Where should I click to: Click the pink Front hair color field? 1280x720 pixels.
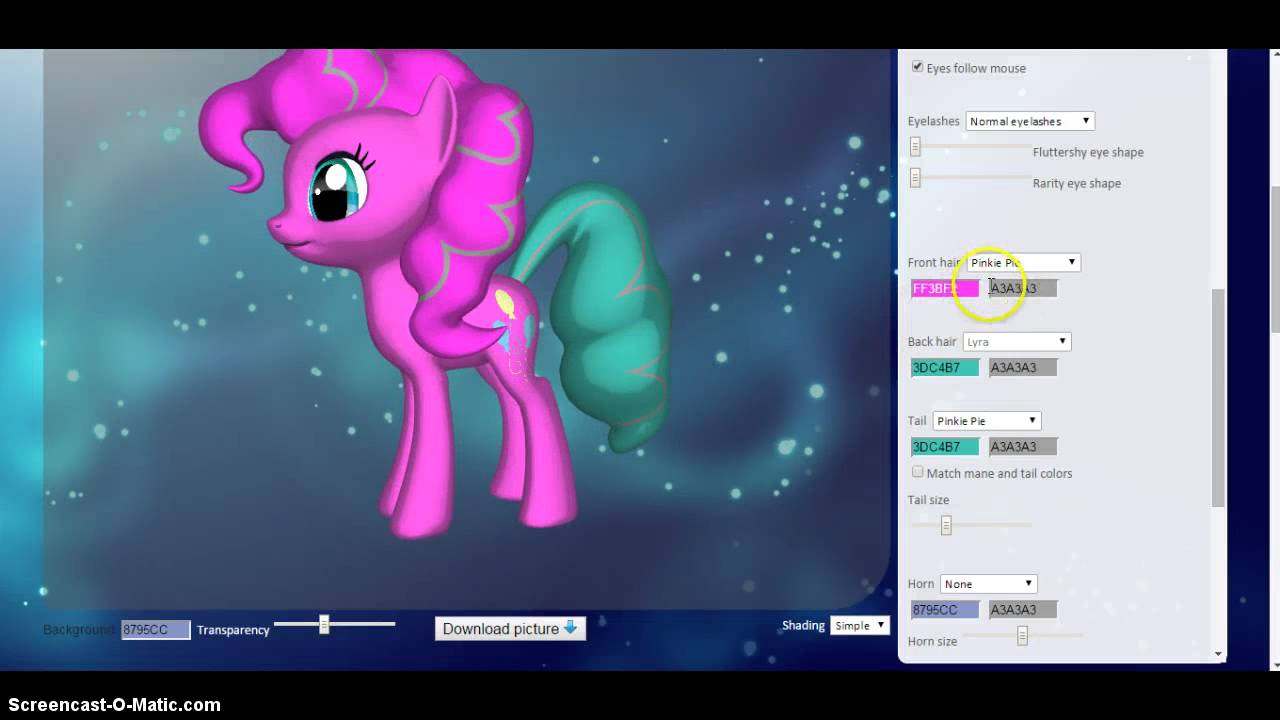pos(944,289)
